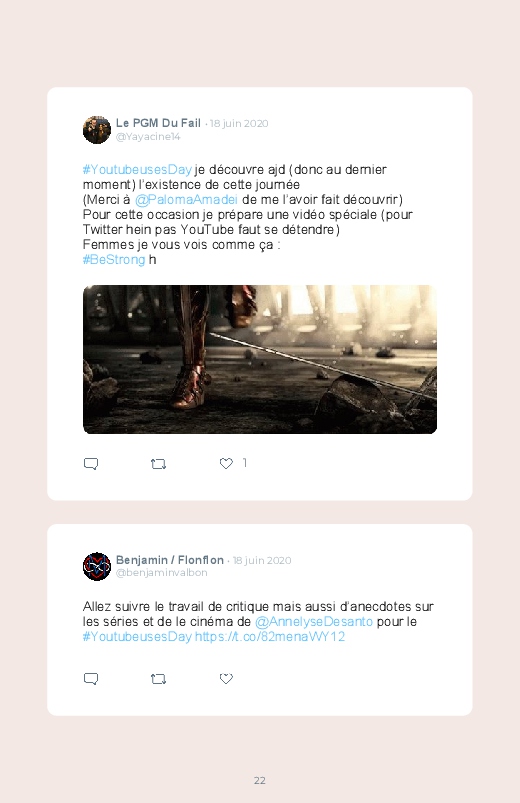
Task: Like the Le PGM Du Fail tweet
Action: [x=226, y=463]
